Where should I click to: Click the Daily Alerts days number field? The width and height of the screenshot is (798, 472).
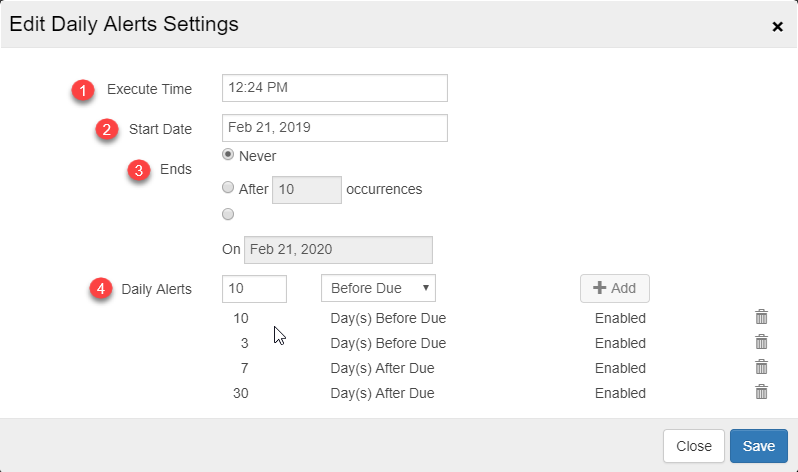click(x=254, y=288)
